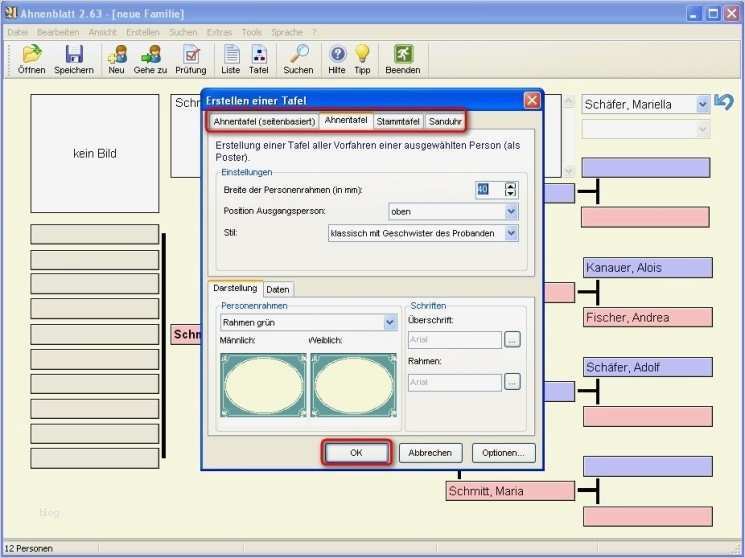745x558 pixels.
Task: Run the Prüfung check tool
Action: point(190,54)
